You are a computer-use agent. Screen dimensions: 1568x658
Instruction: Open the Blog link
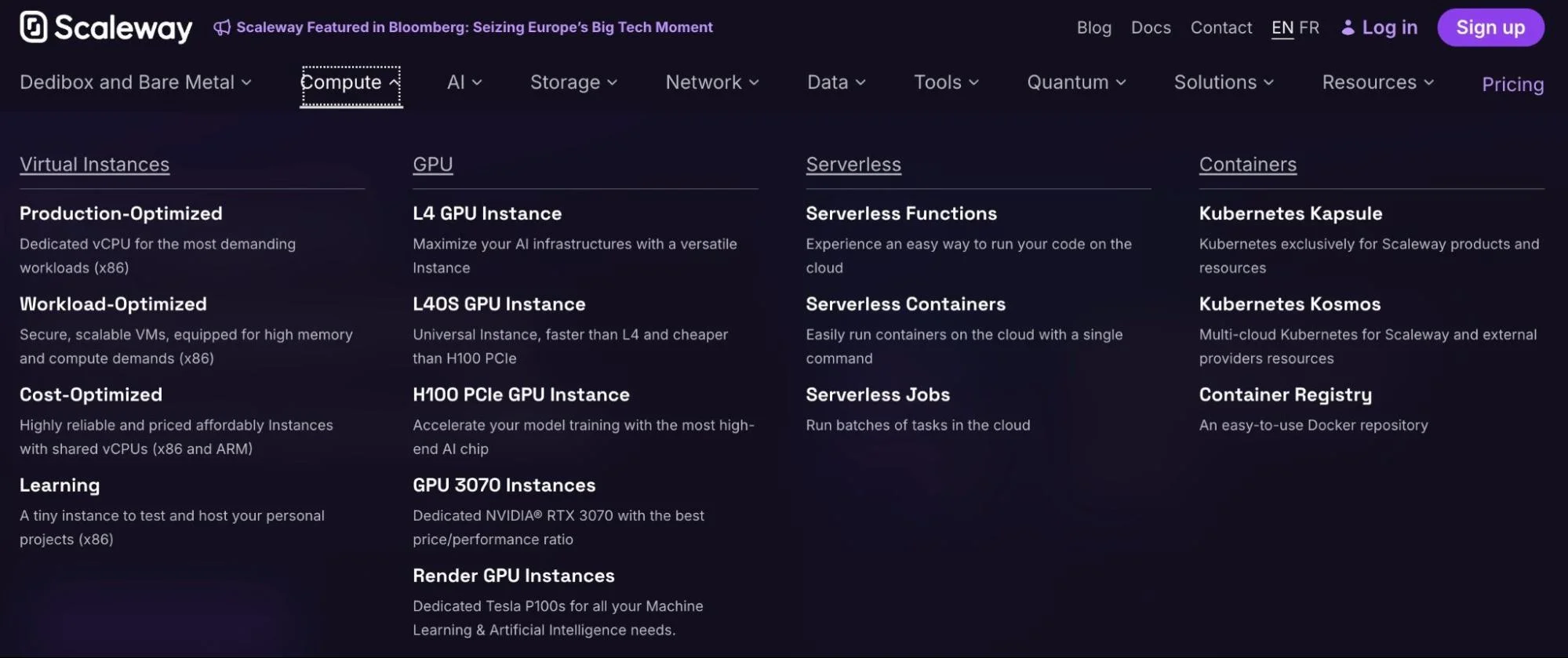[x=1093, y=27]
